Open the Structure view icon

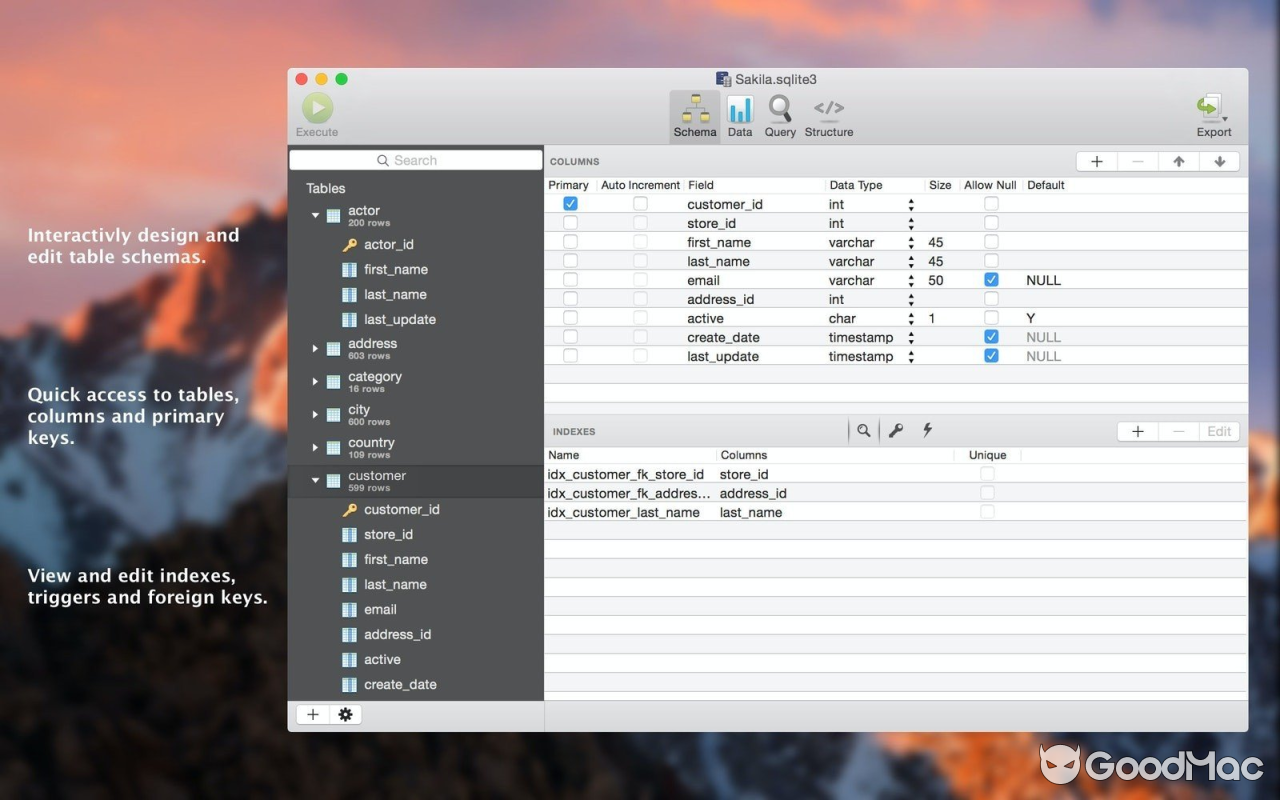point(829,110)
